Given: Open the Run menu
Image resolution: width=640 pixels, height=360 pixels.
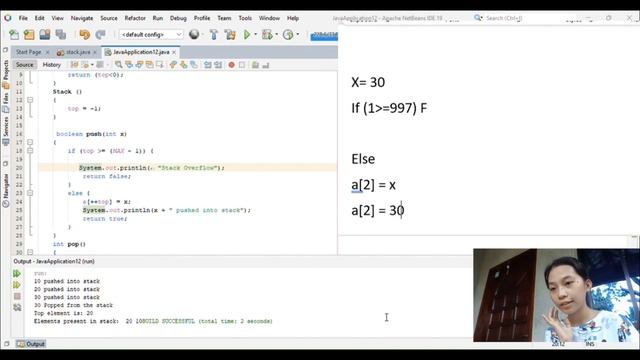Looking at the screenshot, I should [x=158, y=18].
